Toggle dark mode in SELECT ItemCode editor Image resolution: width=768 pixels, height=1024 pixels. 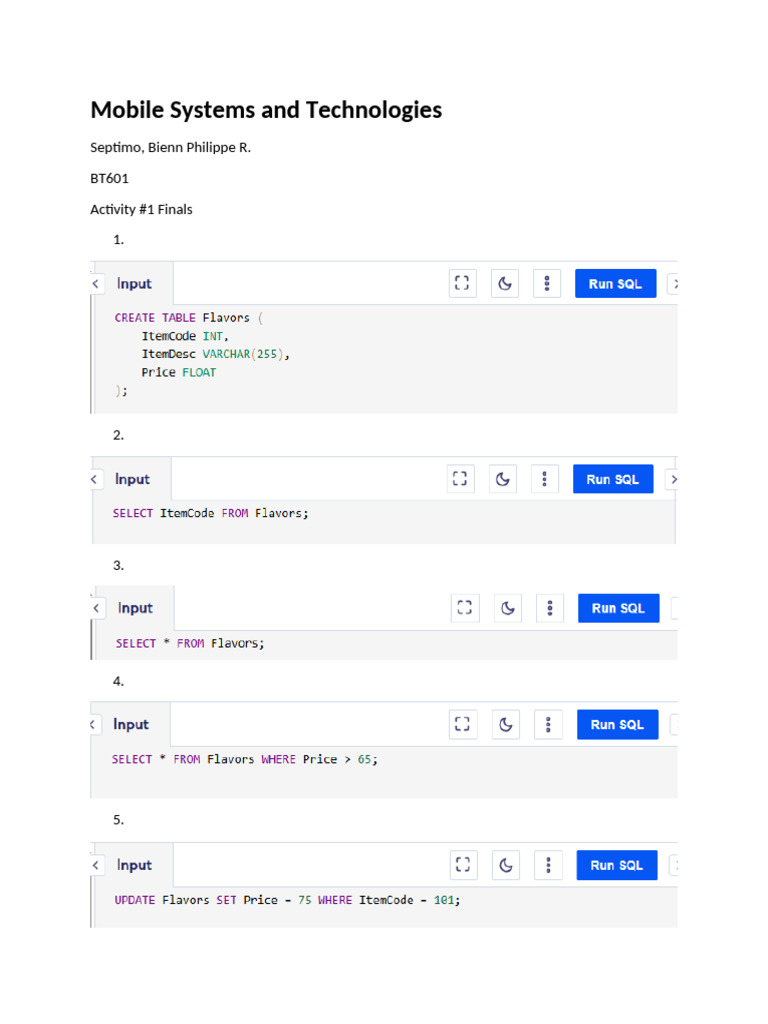click(502, 479)
